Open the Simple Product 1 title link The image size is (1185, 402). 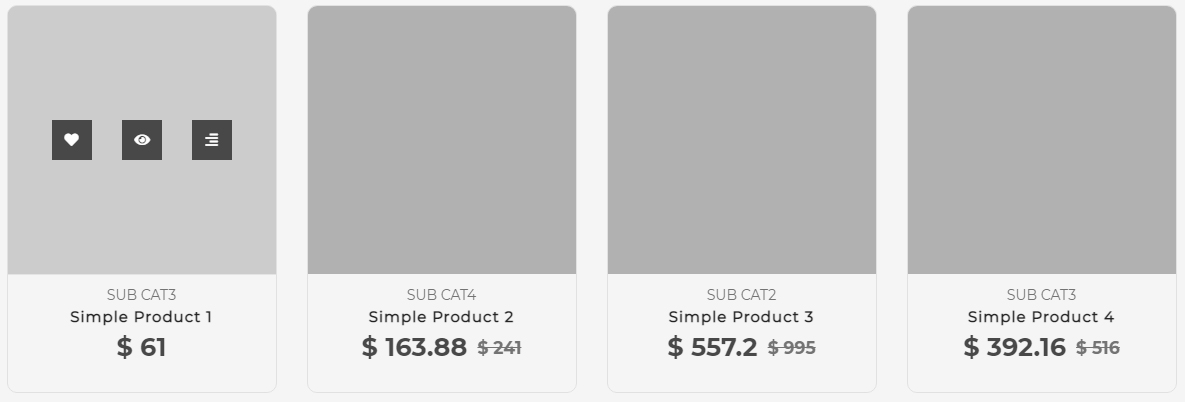click(141, 317)
